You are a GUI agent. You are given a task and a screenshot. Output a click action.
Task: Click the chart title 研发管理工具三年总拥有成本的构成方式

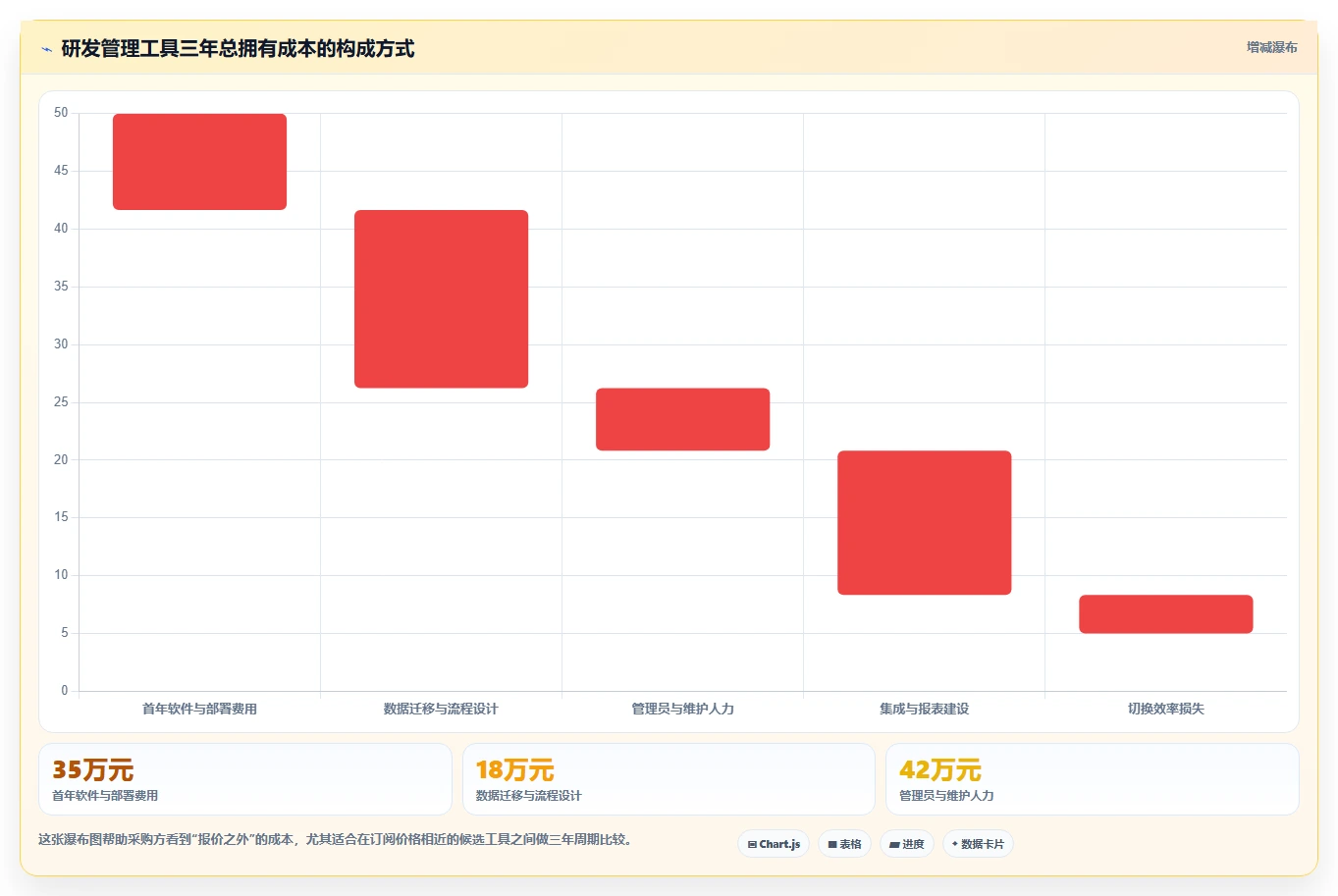click(238, 48)
